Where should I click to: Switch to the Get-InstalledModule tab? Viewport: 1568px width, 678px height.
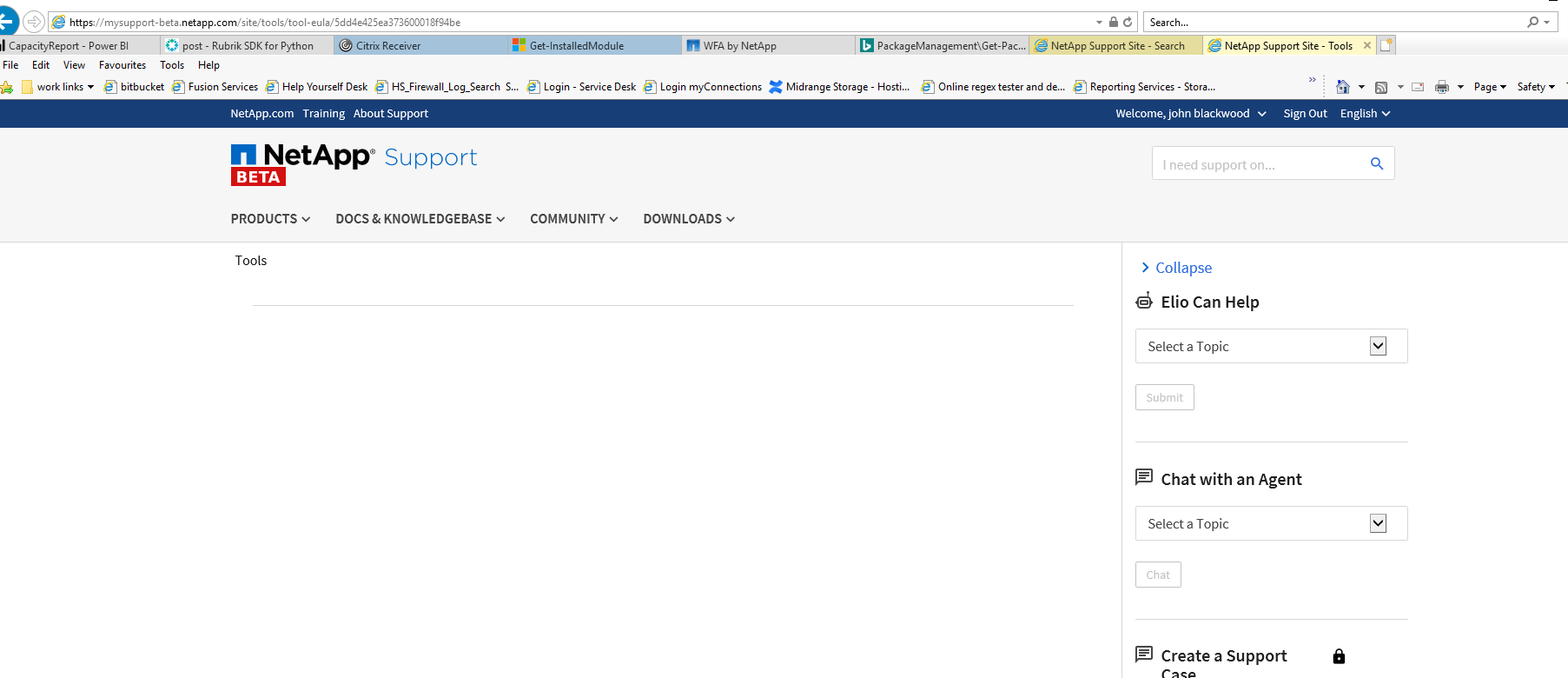click(x=595, y=45)
